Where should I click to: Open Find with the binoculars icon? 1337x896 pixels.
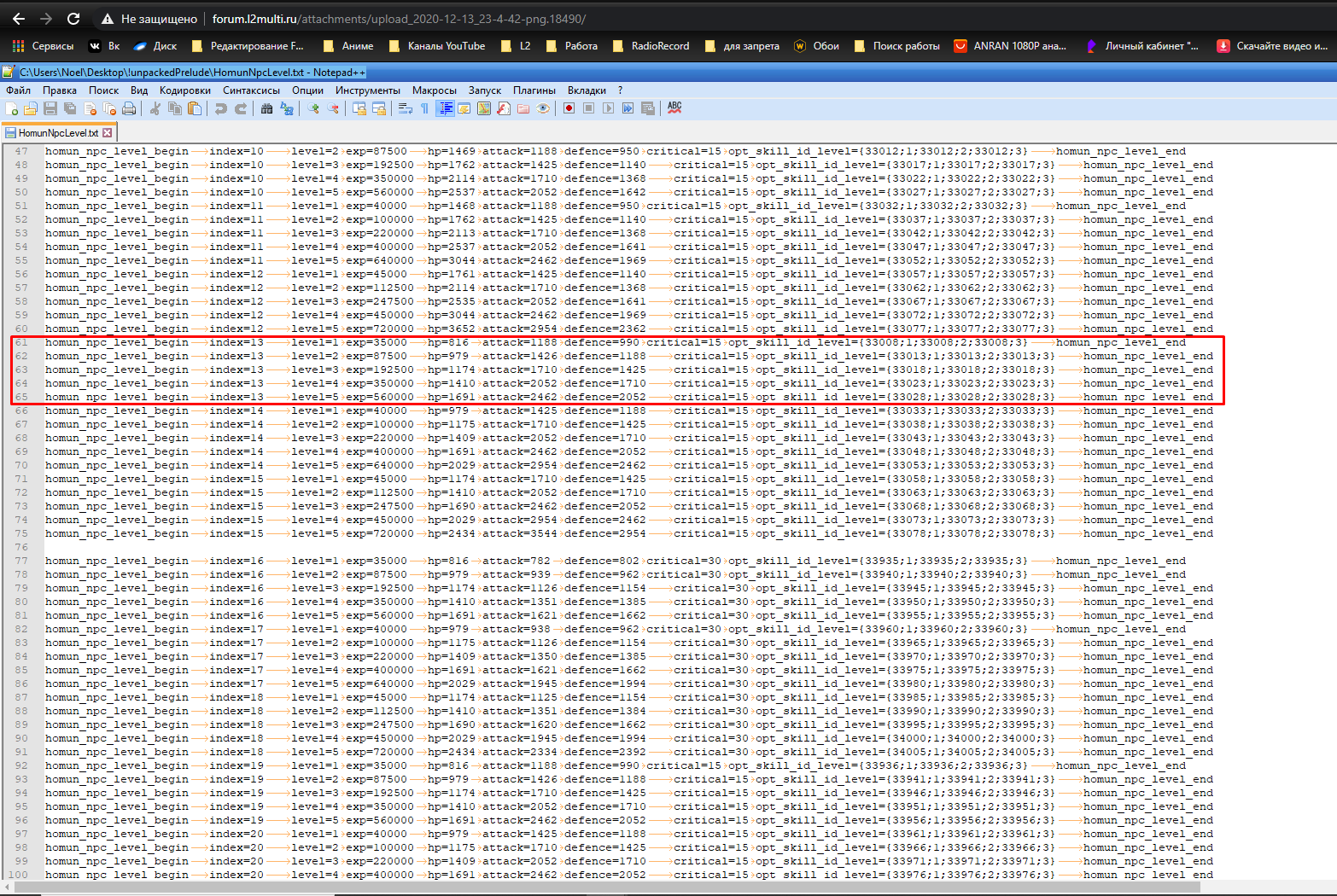coord(266,108)
